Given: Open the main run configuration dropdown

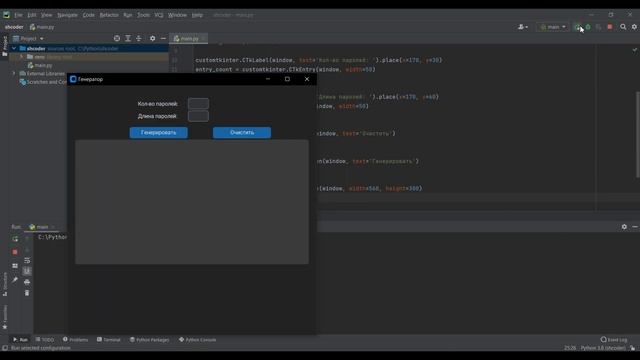Looking at the screenshot, I should (x=553, y=27).
